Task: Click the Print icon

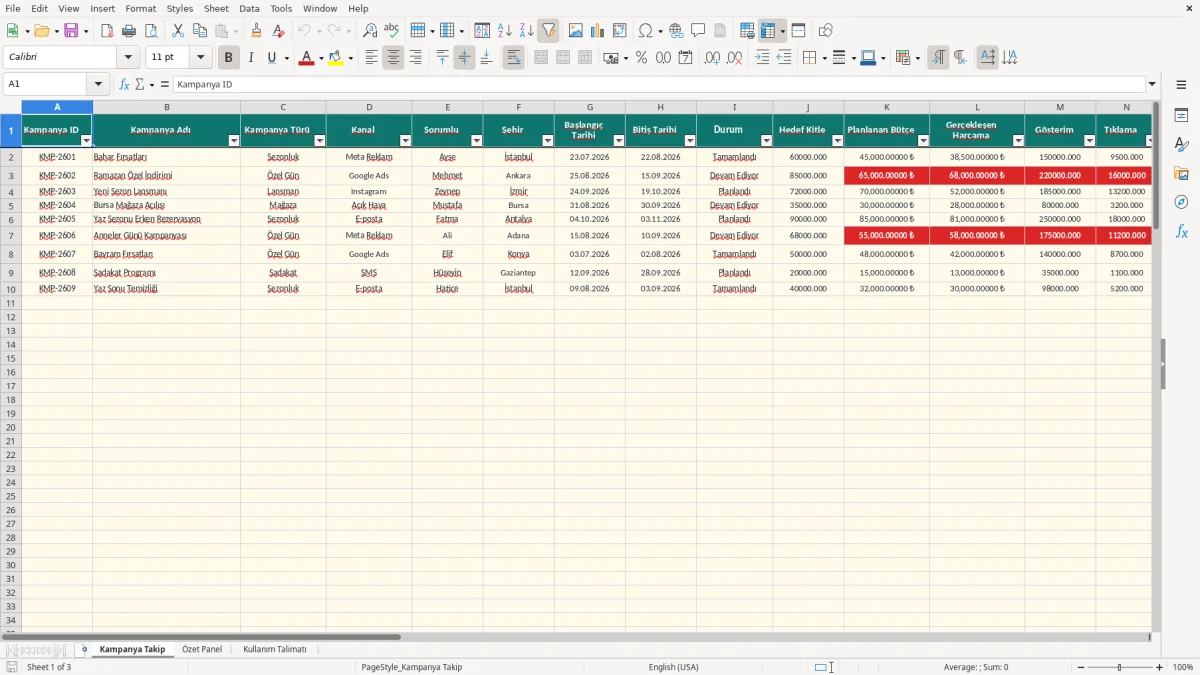Action: pos(129,31)
